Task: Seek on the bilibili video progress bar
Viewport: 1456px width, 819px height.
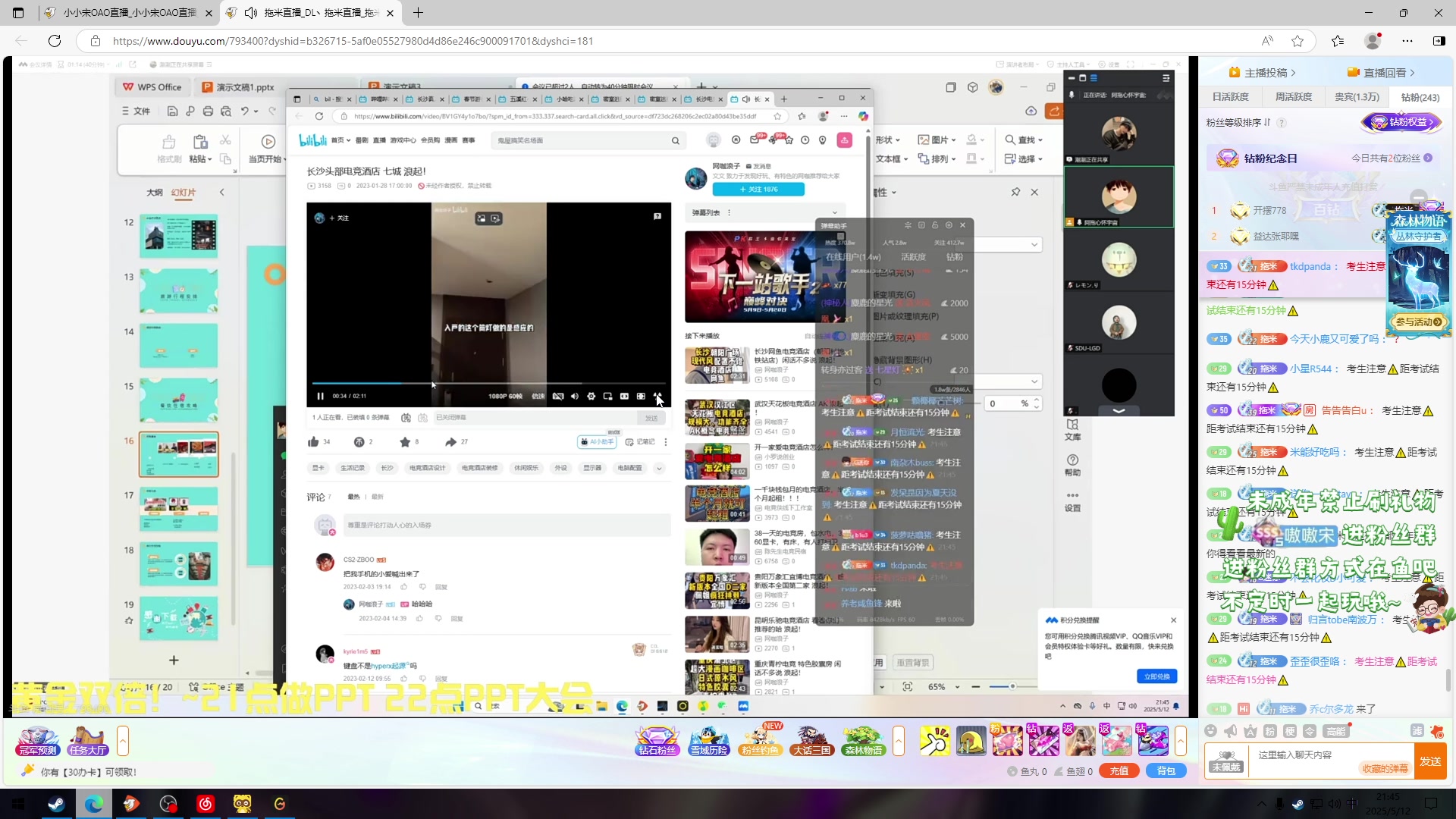Action: pos(488,384)
